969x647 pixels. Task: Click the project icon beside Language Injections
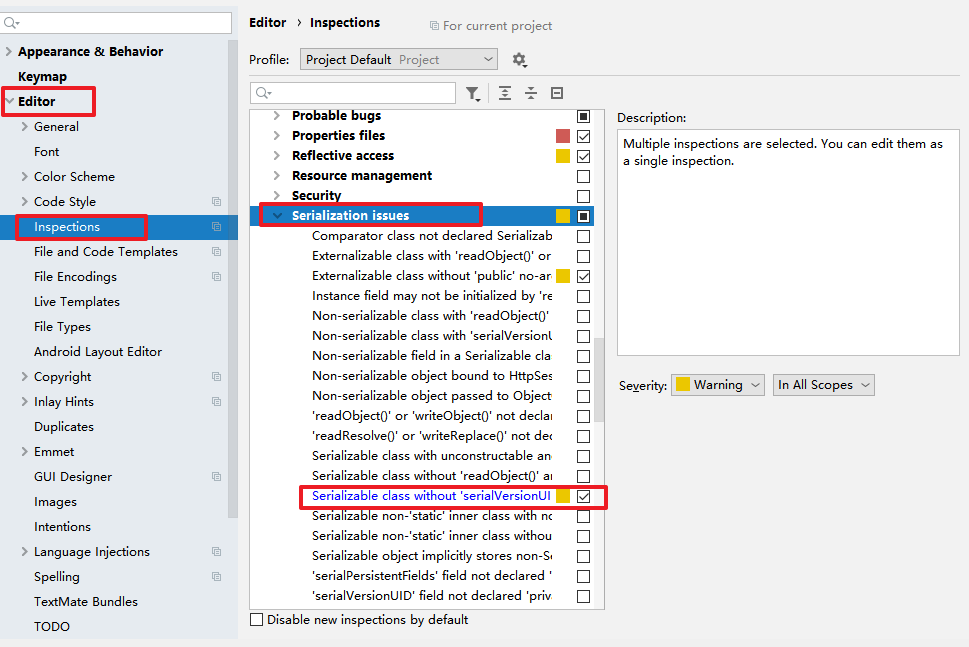coord(216,551)
